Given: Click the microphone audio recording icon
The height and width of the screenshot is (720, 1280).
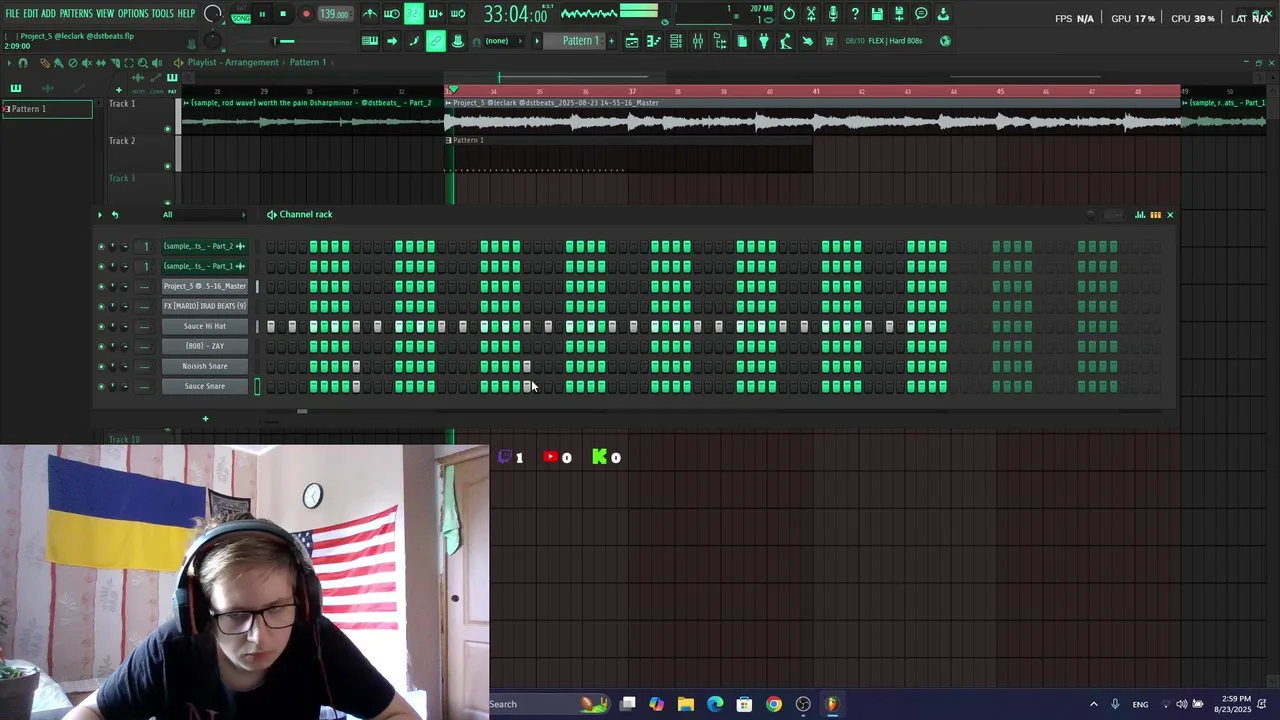Looking at the screenshot, I should [833, 14].
